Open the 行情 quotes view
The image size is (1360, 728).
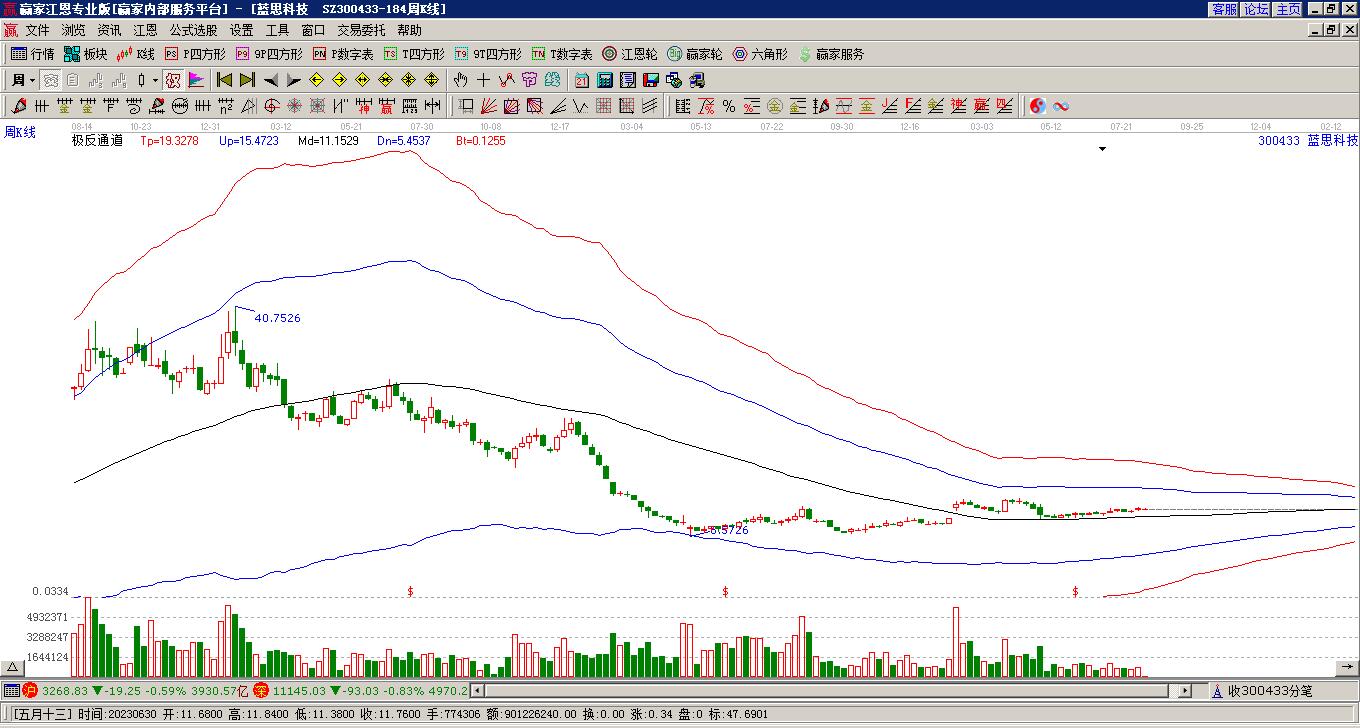(33, 54)
